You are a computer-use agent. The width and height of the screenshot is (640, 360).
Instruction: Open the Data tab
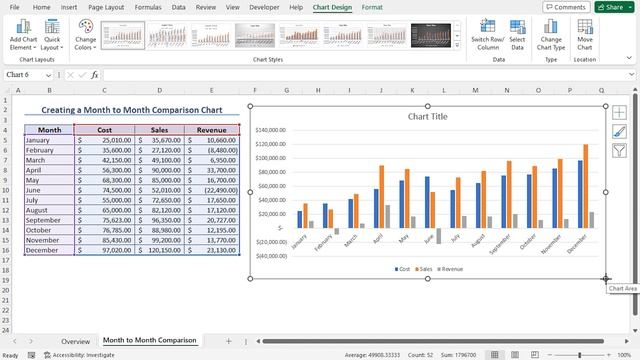[178, 7]
